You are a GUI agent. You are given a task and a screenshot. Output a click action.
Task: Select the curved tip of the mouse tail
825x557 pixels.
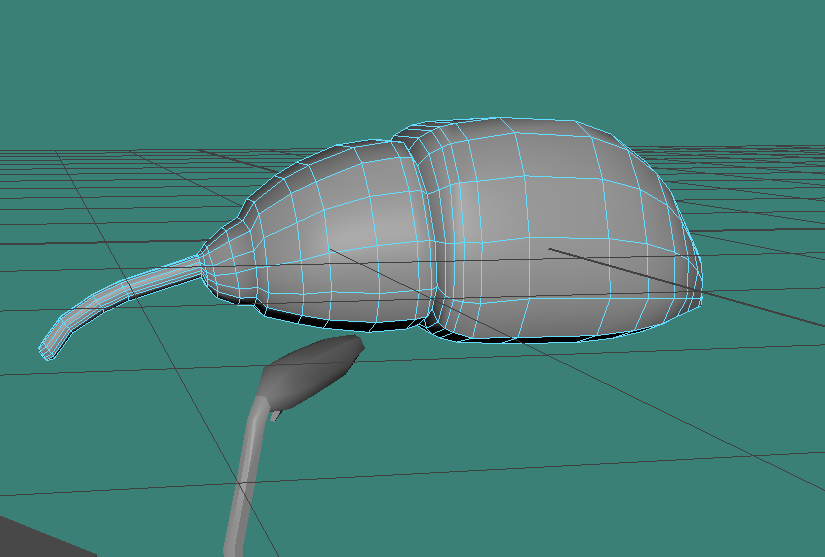point(50,346)
